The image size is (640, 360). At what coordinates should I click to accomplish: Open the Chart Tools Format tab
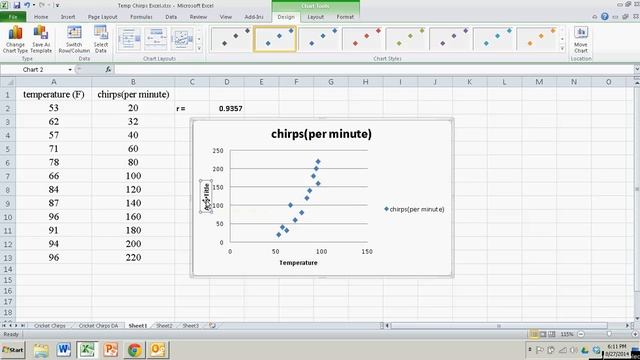[x=345, y=17]
